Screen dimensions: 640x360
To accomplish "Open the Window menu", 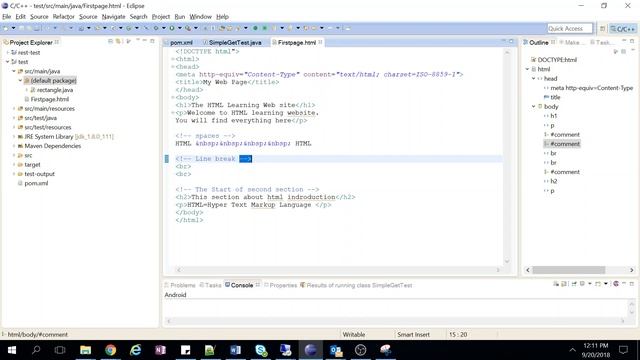I will point(200,17).
